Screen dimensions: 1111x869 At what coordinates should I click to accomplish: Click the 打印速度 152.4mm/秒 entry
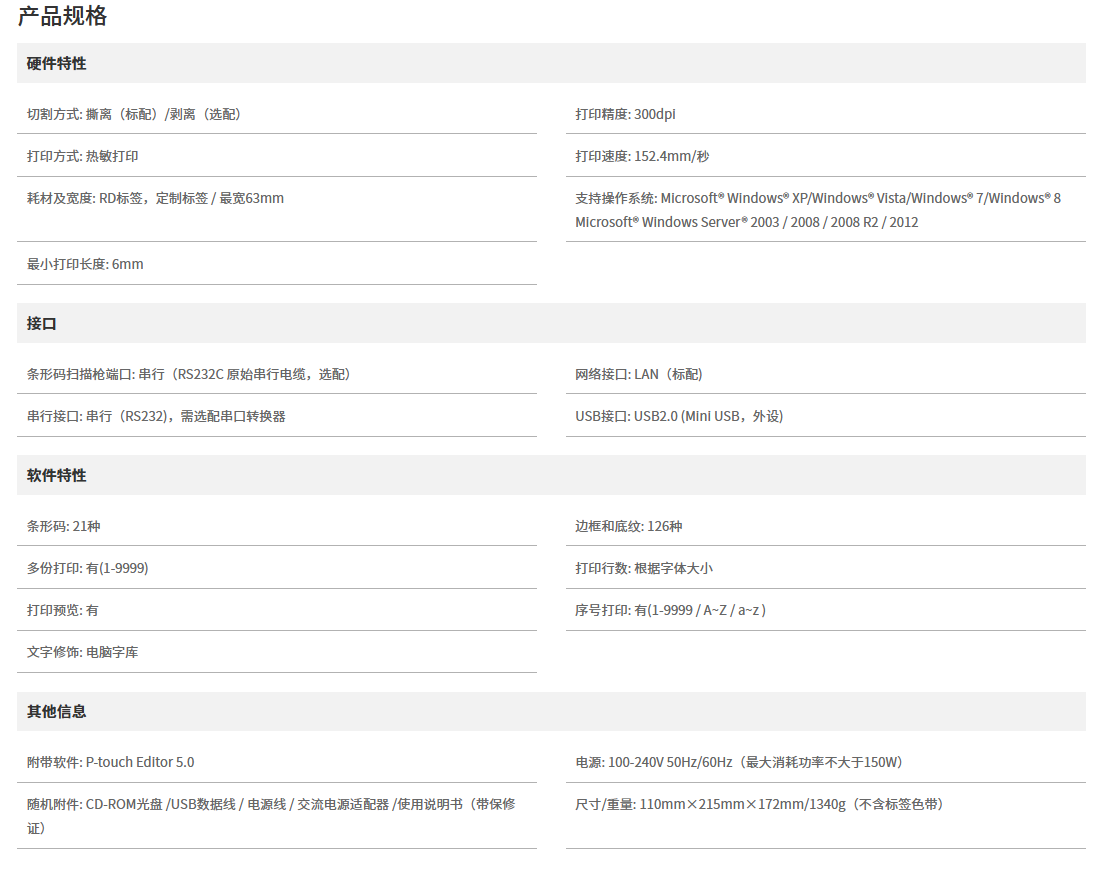pos(642,156)
